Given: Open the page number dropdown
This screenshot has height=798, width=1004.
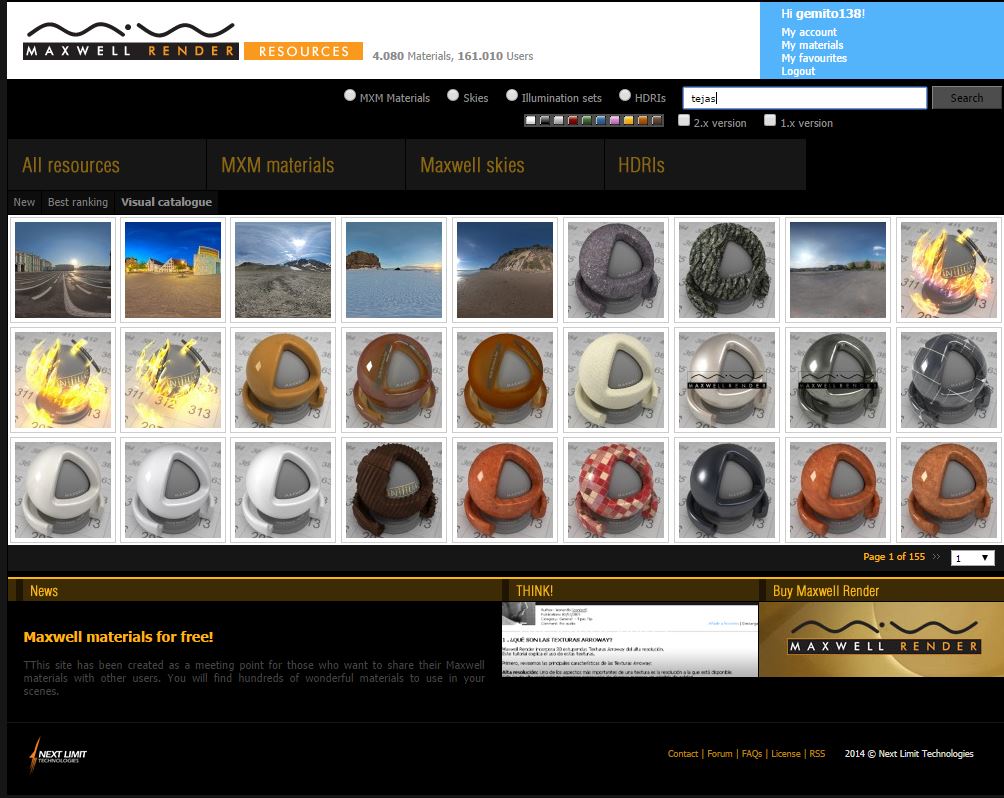Looking at the screenshot, I should coord(972,558).
